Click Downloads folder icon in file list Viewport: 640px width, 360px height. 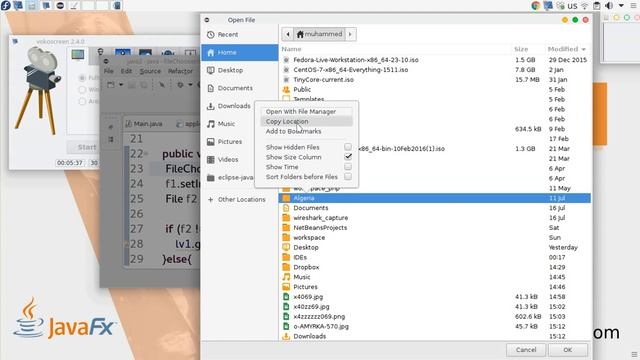pyautogui.click(x=286, y=336)
